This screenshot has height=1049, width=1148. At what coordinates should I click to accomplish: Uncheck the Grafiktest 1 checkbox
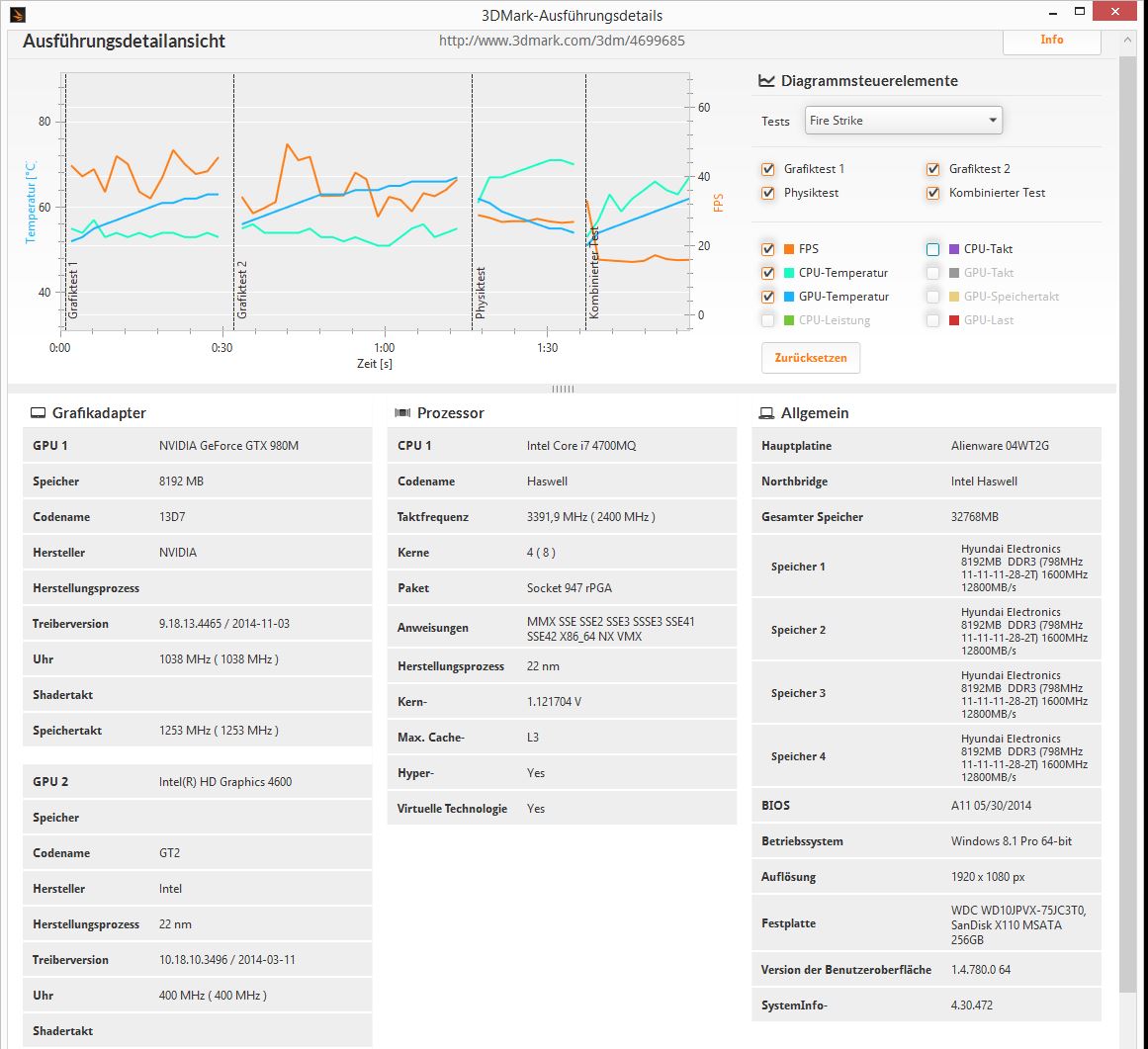point(768,169)
